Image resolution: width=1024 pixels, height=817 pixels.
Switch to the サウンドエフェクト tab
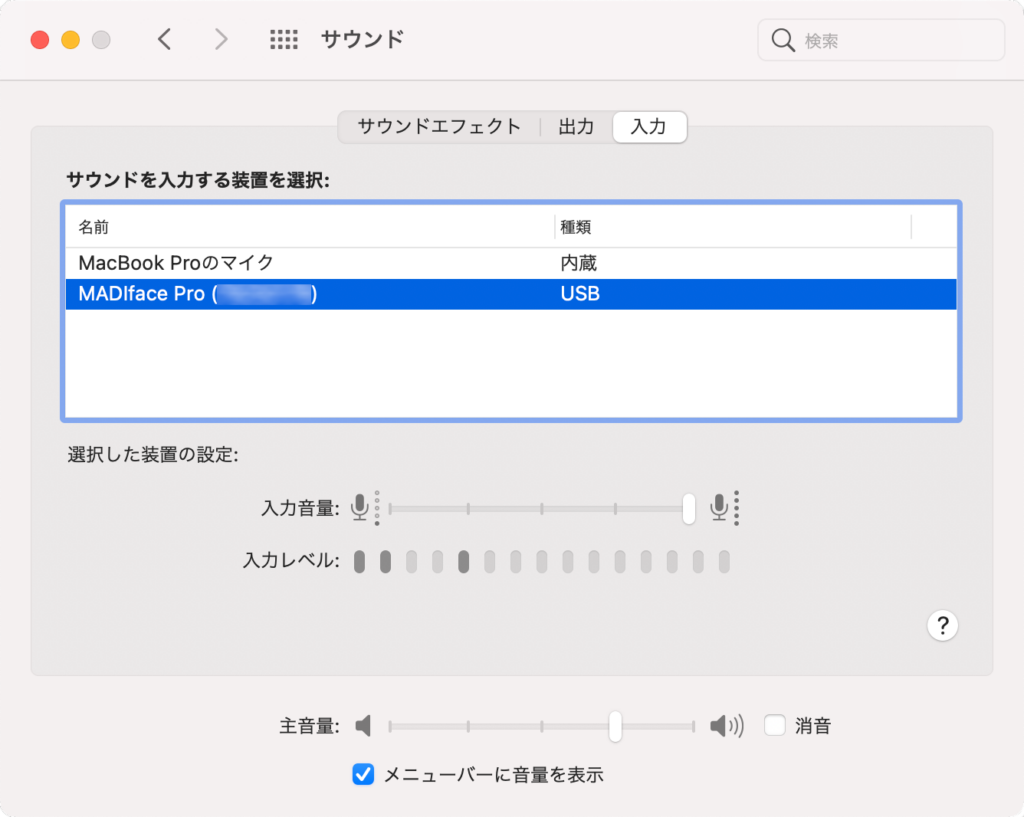(437, 127)
